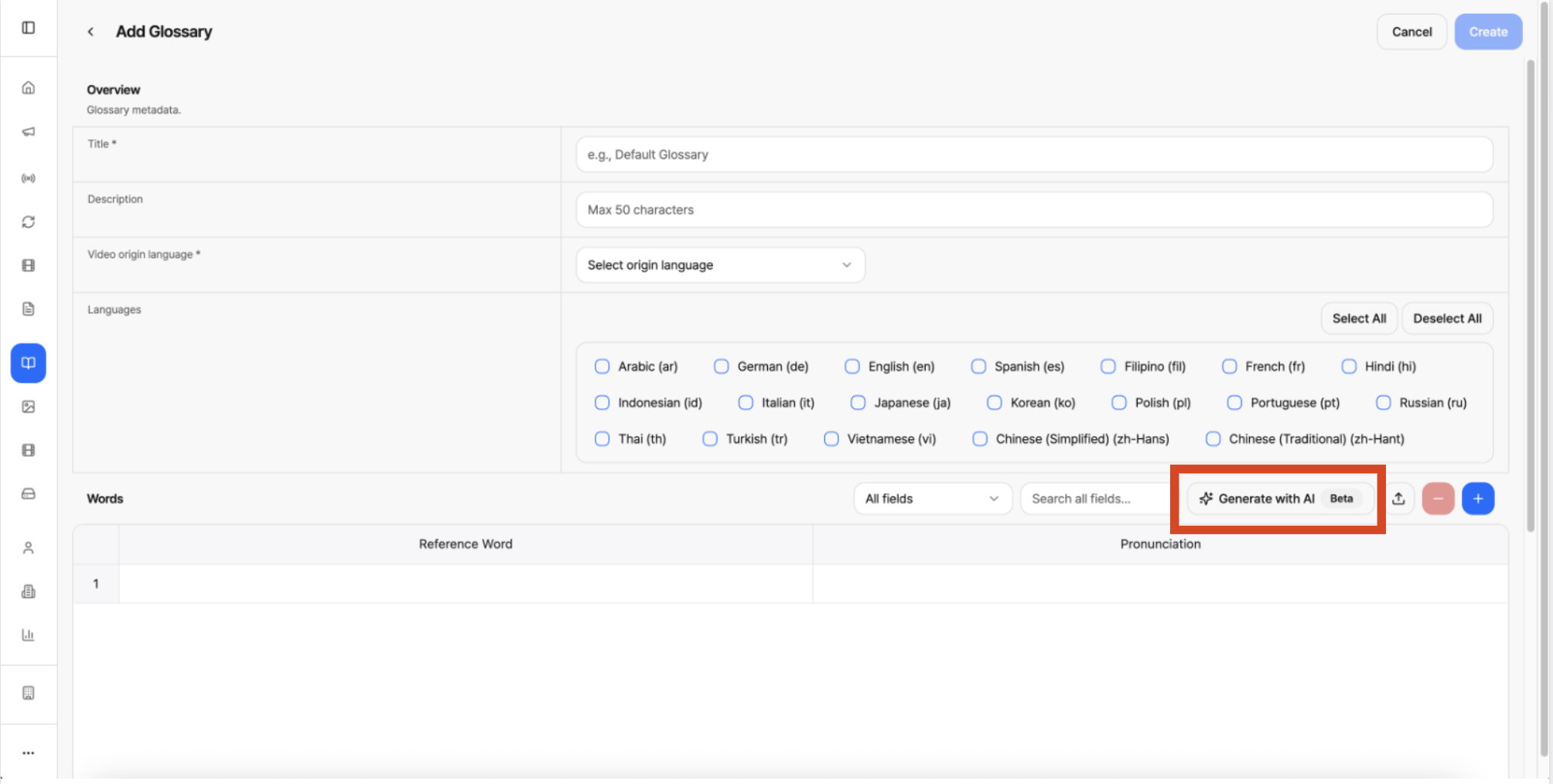Click the Create button
Viewport: 1553px width, 784px height.
pyautogui.click(x=1488, y=32)
